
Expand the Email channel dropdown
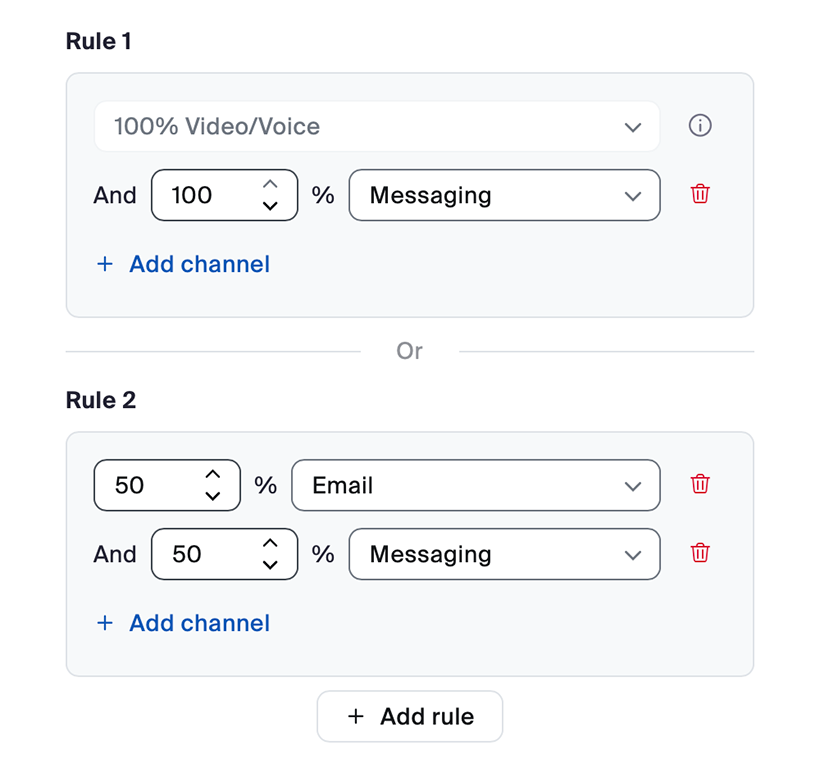pos(475,485)
